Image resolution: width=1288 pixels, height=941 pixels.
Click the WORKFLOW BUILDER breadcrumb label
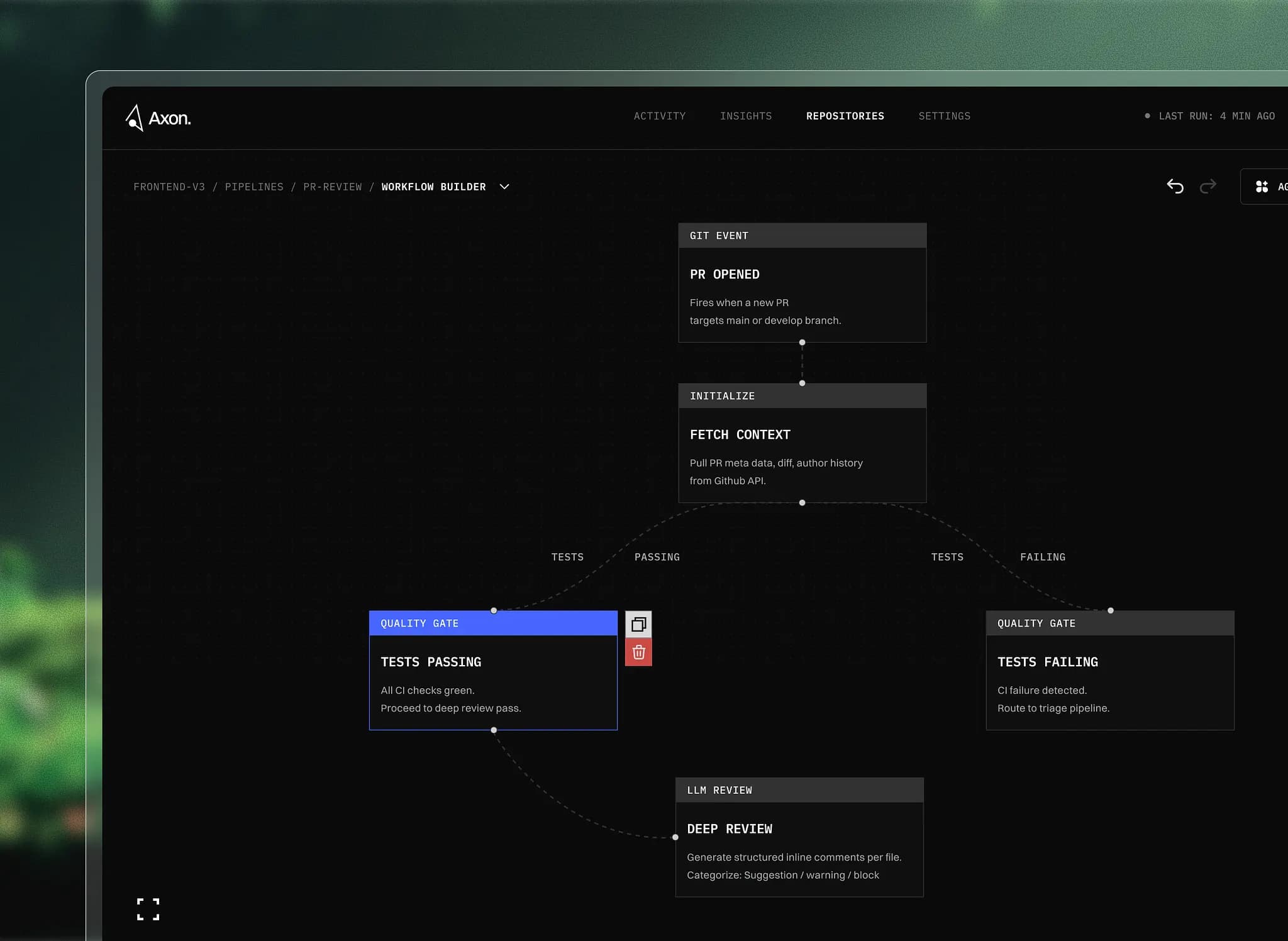pyautogui.click(x=433, y=187)
